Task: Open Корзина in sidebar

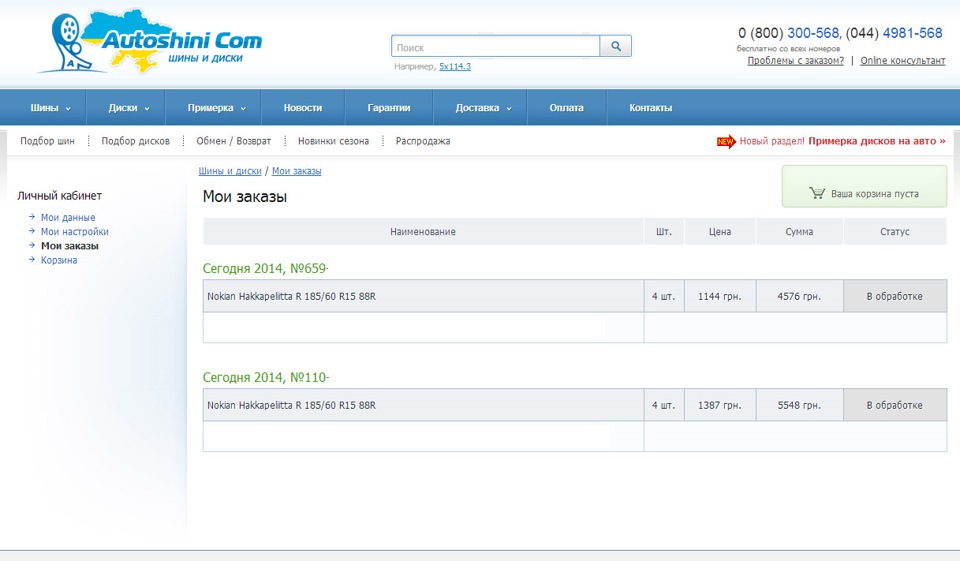Action: pyautogui.click(x=59, y=260)
